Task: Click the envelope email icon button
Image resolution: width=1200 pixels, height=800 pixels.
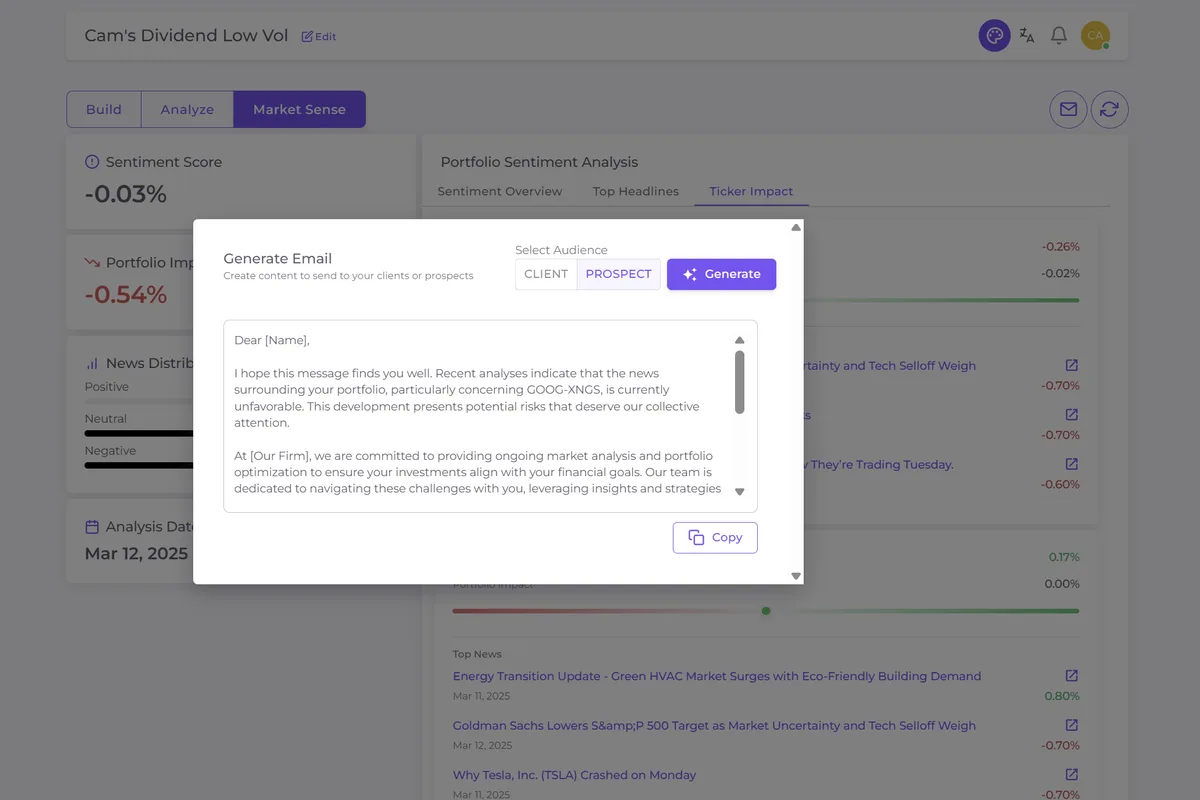Action: click(x=1068, y=110)
